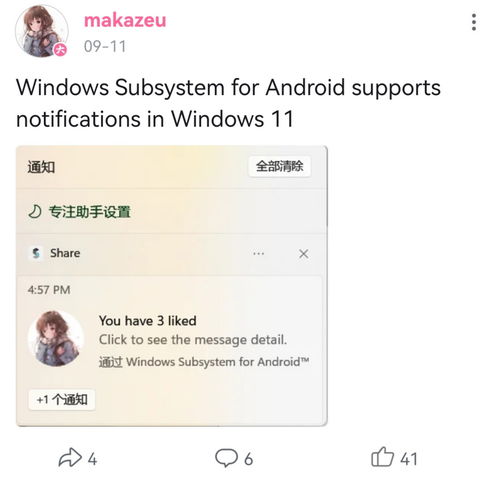Click the Share app icon in notification
The height and width of the screenshot is (479, 500).
(36, 253)
